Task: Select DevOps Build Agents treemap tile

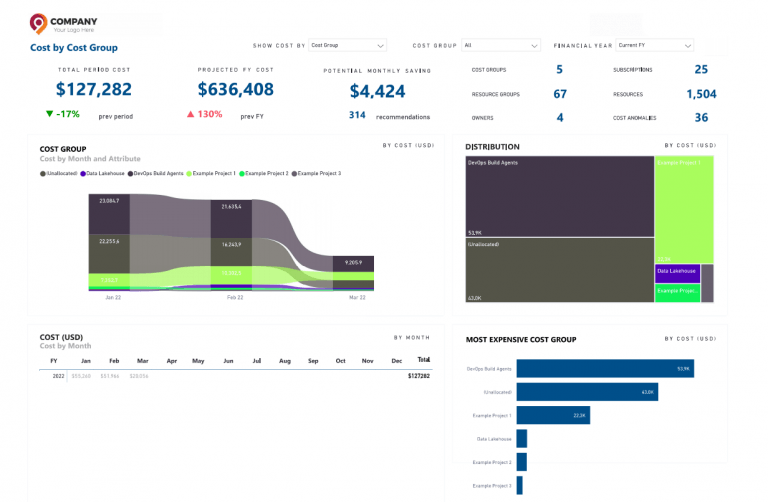Action: [x=559, y=196]
